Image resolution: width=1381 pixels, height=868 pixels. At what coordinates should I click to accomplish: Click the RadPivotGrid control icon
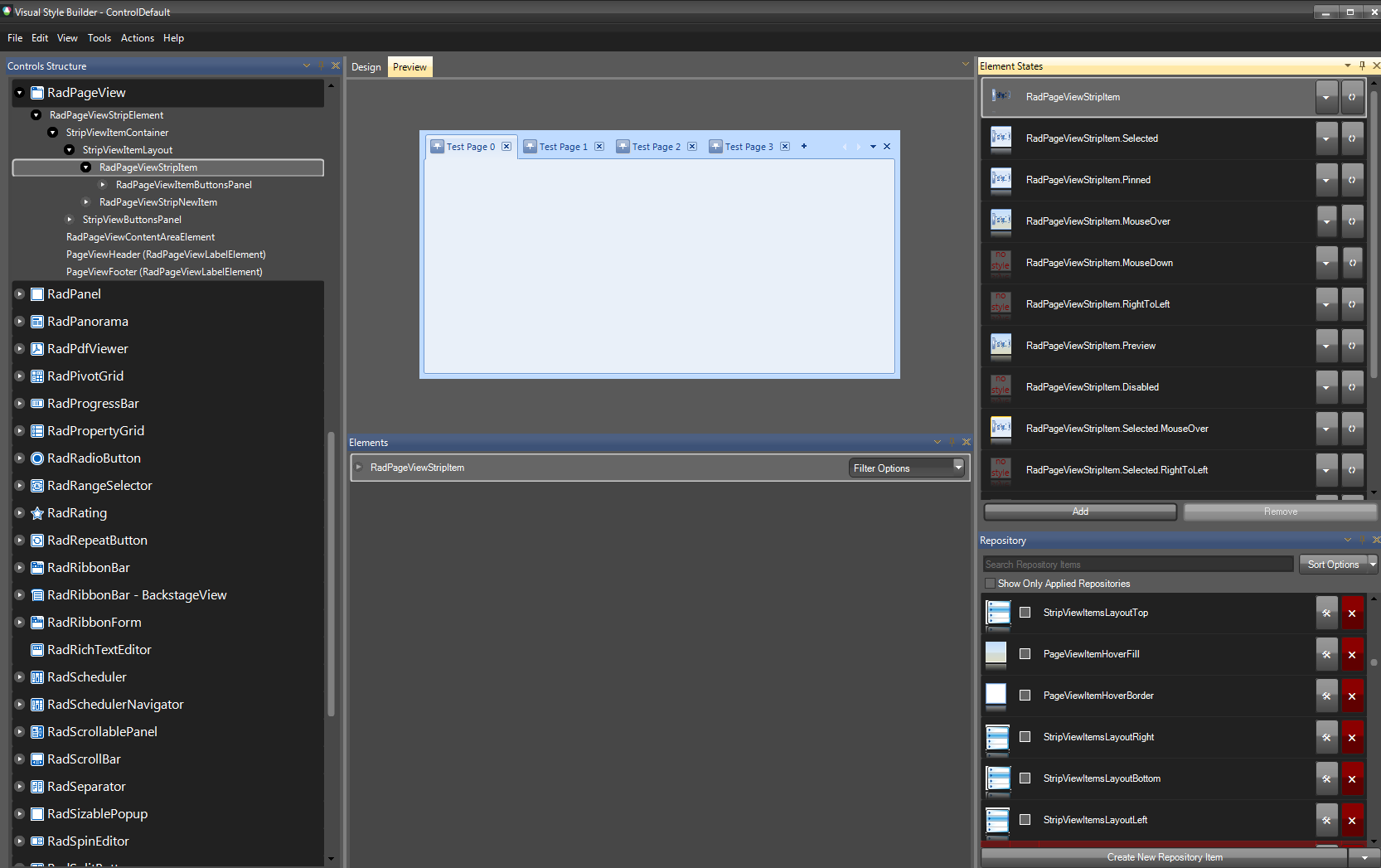pyautogui.click(x=37, y=376)
